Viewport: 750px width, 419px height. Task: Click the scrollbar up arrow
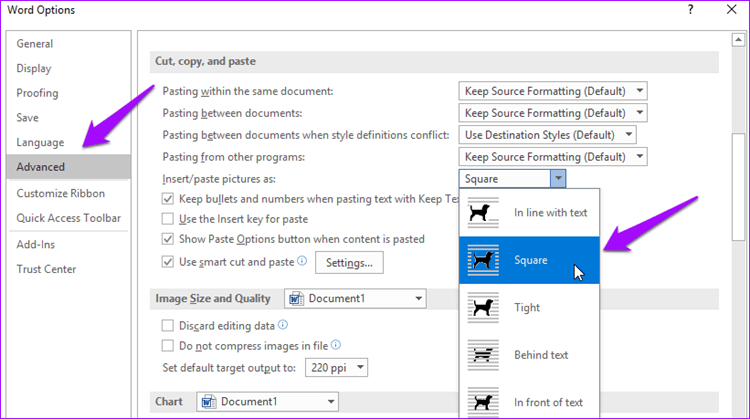point(738,40)
